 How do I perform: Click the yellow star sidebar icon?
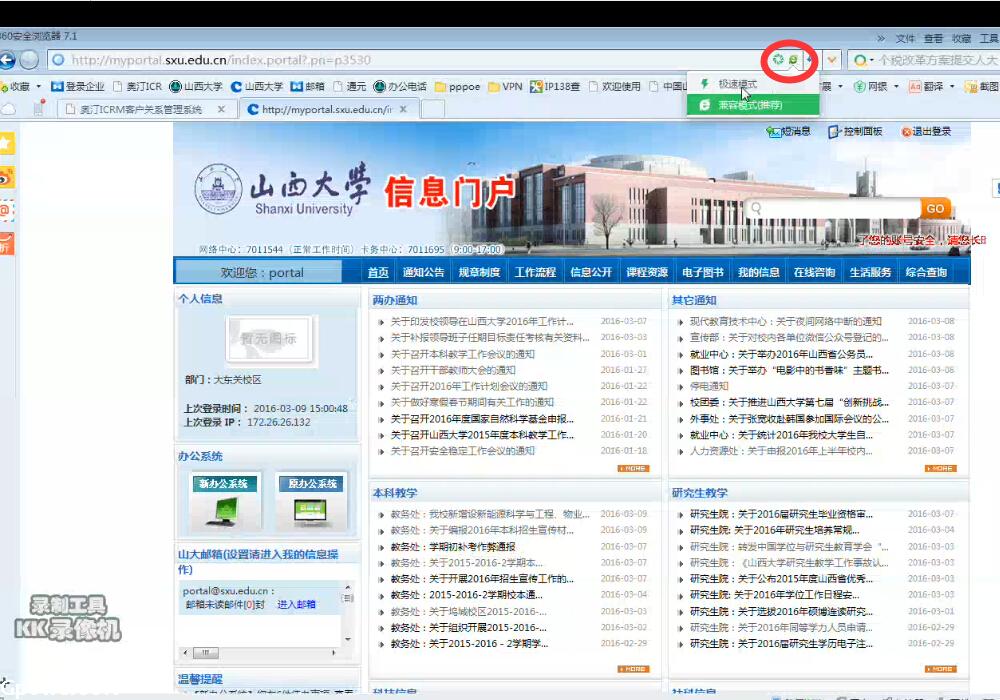[7, 143]
